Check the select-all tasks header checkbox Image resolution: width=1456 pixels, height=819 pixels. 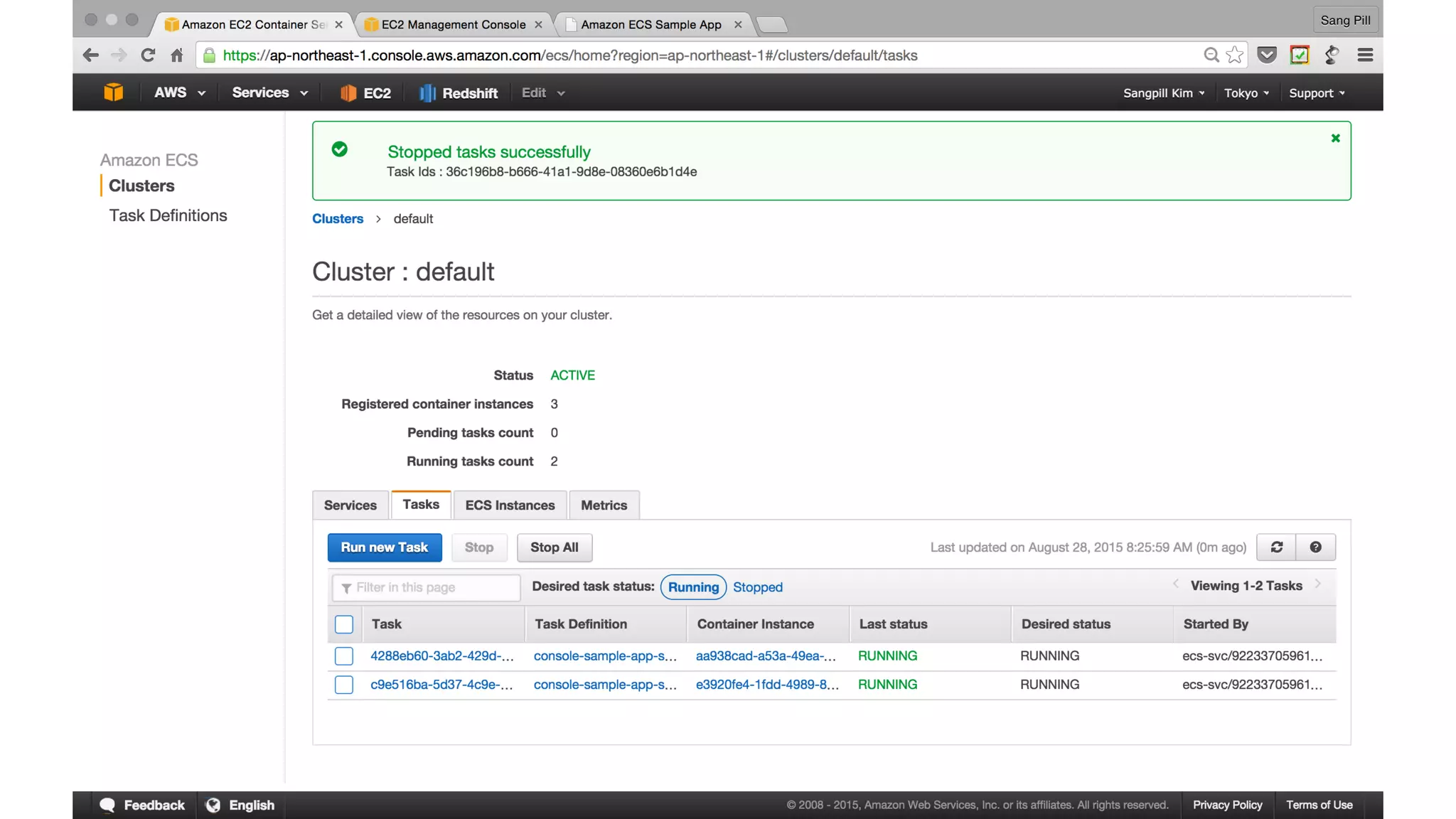(344, 624)
